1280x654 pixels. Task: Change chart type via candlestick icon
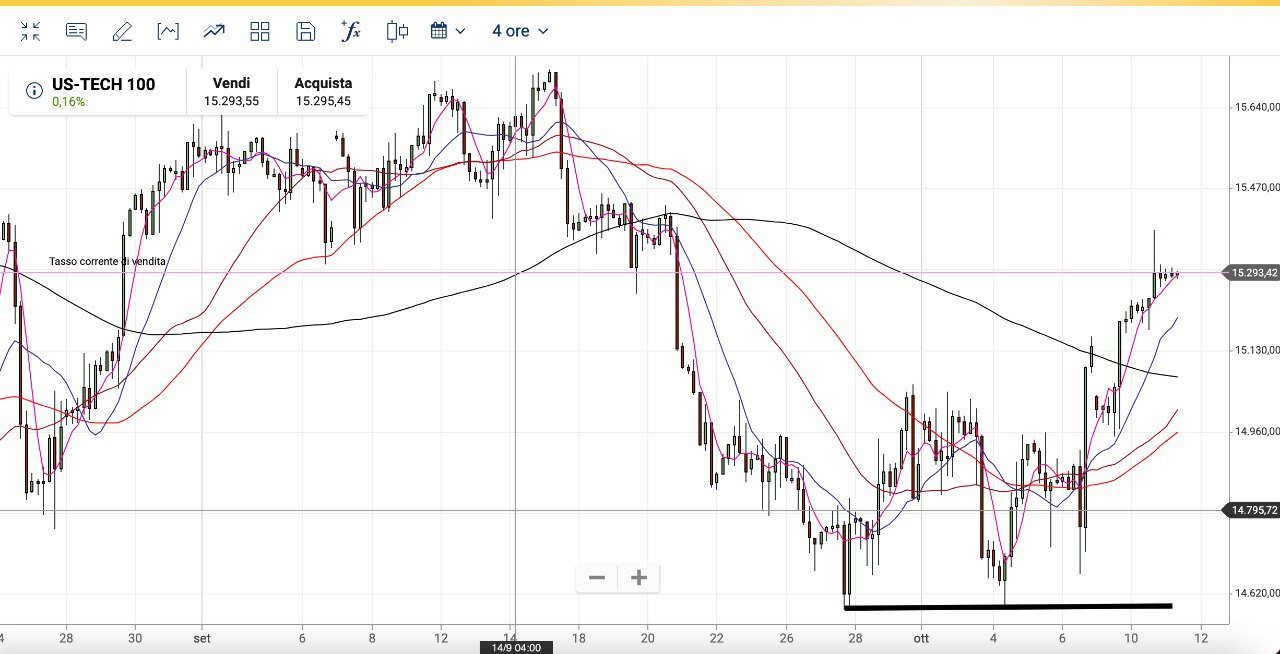click(x=397, y=31)
